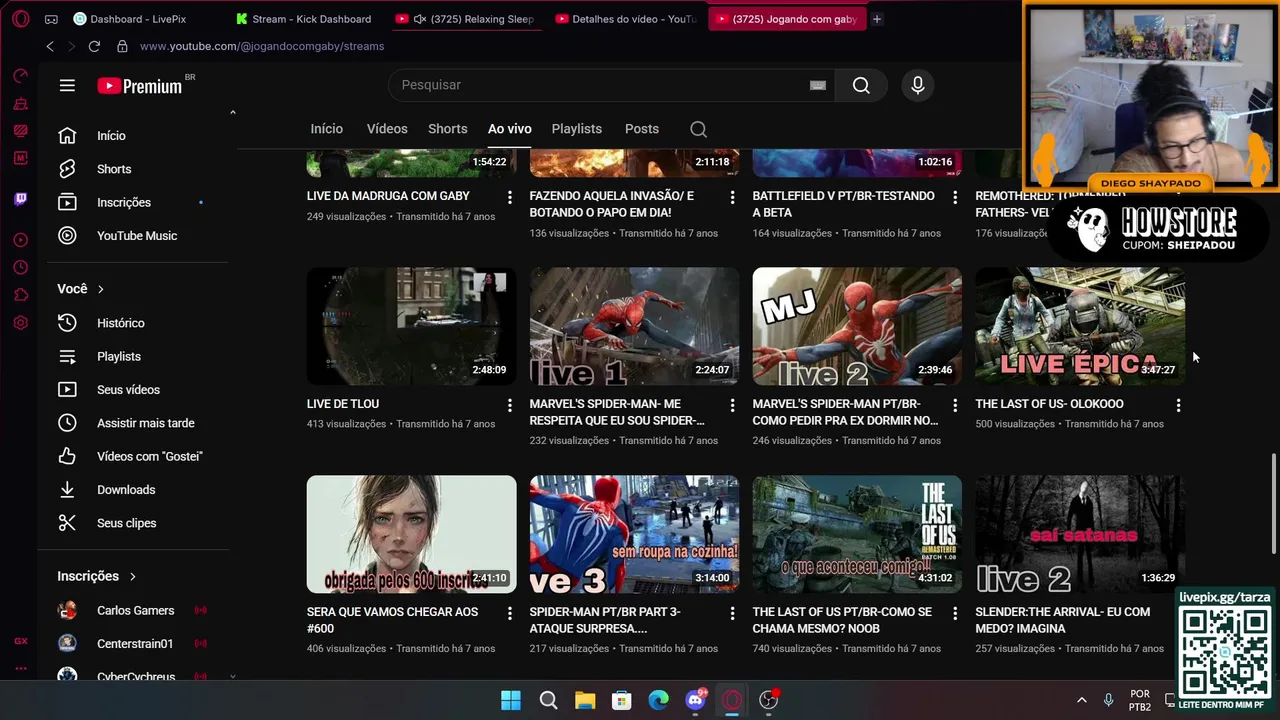Open the Opera main menu logo
Image resolution: width=1280 pixels, height=720 pixels.
coord(21,19)
